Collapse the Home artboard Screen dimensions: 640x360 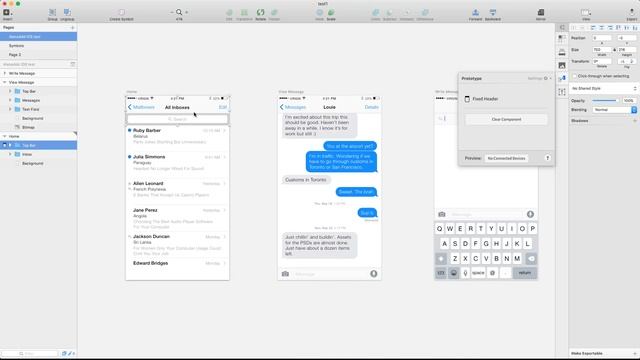[x=4, y=136]
